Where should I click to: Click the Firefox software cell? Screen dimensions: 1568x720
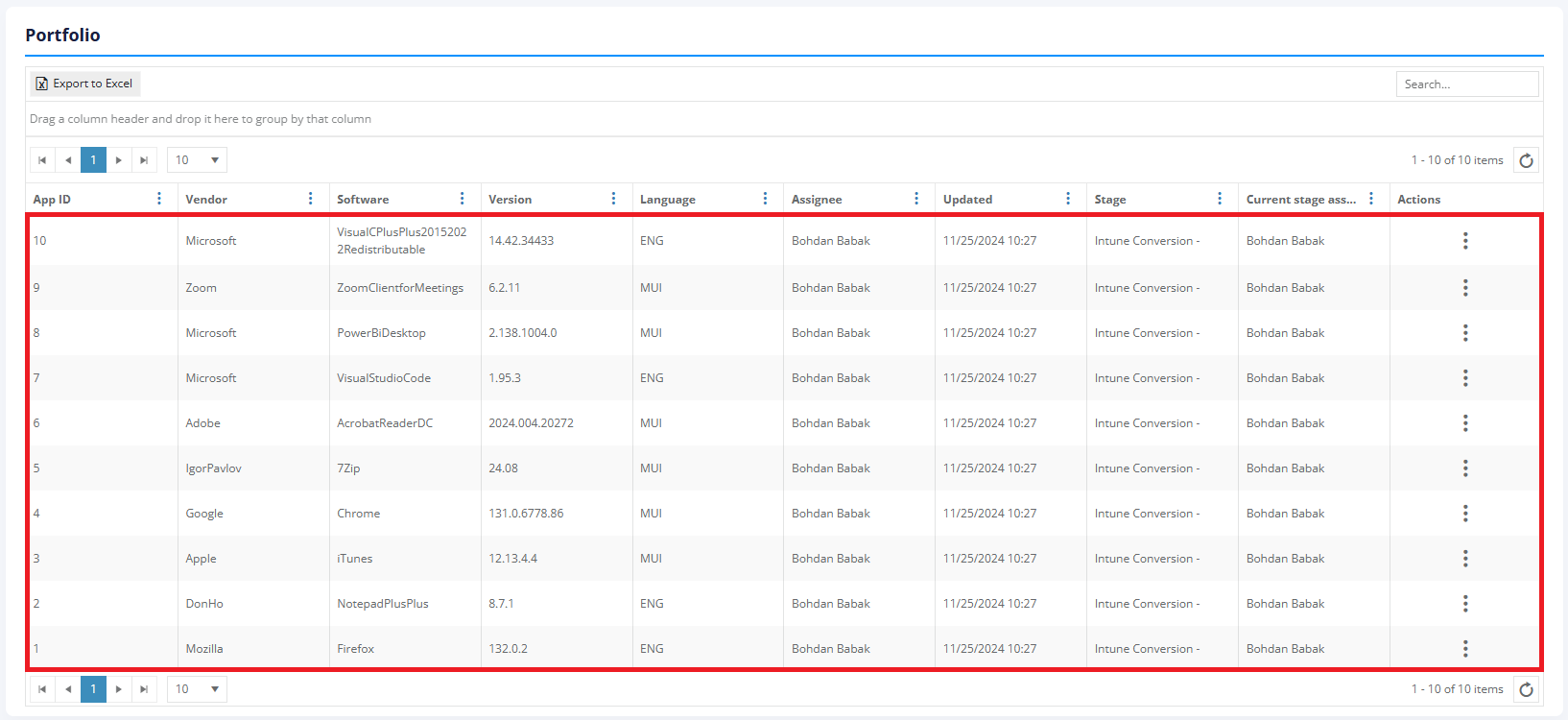(x=405, y=649)
